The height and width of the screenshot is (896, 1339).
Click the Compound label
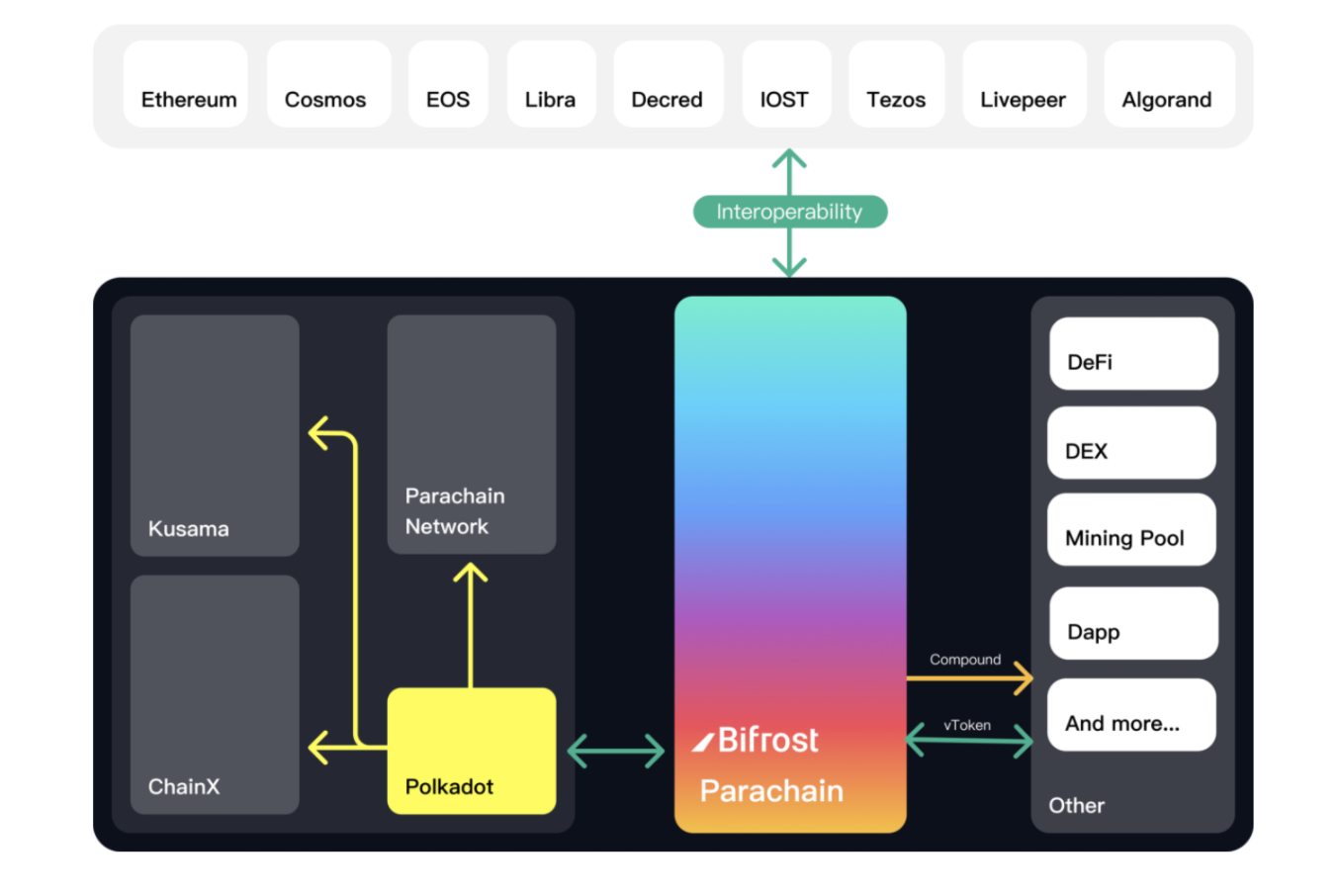tap(965, 660)
